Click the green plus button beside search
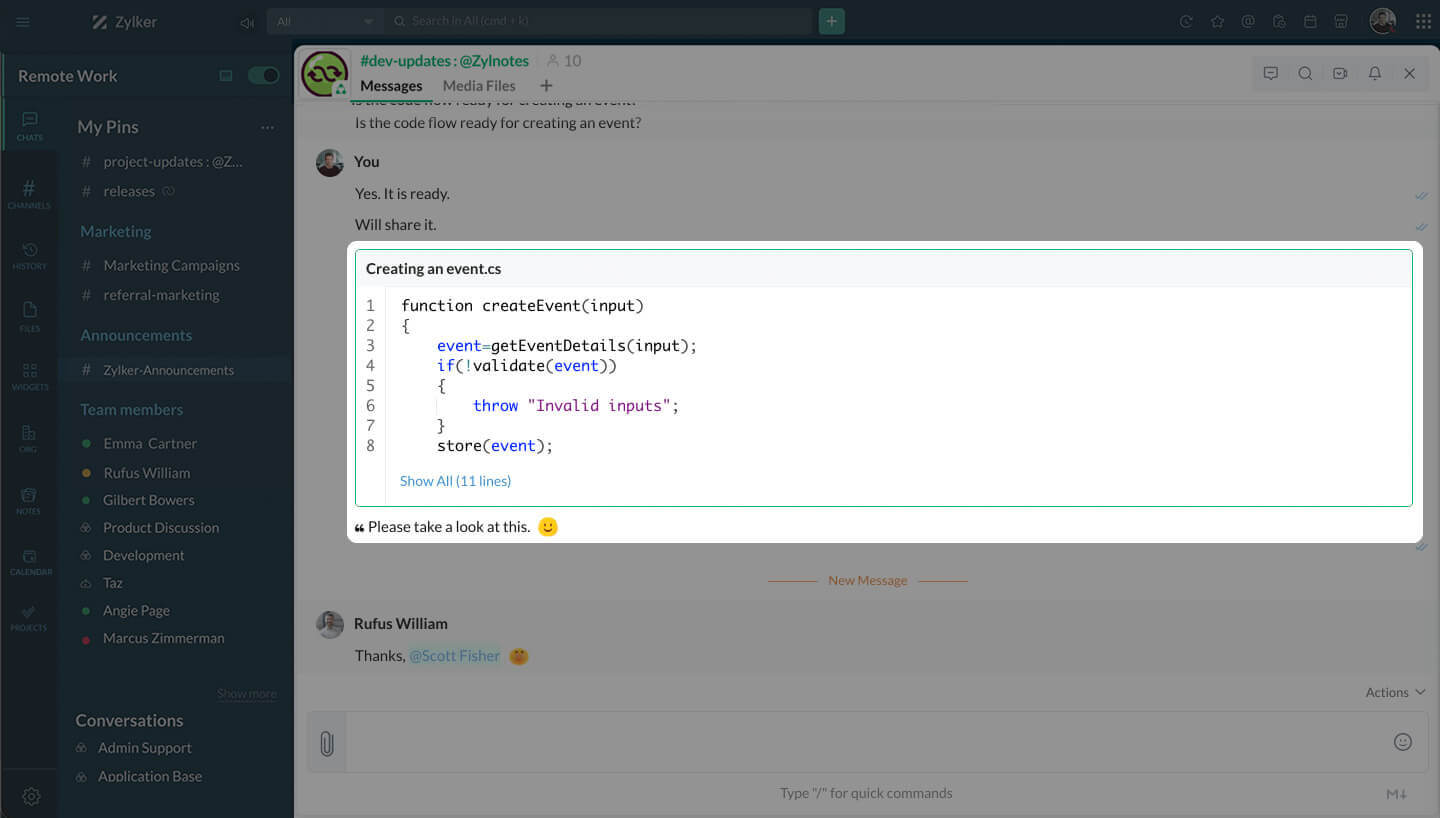 pyautogui.click(x=831, y=21)
